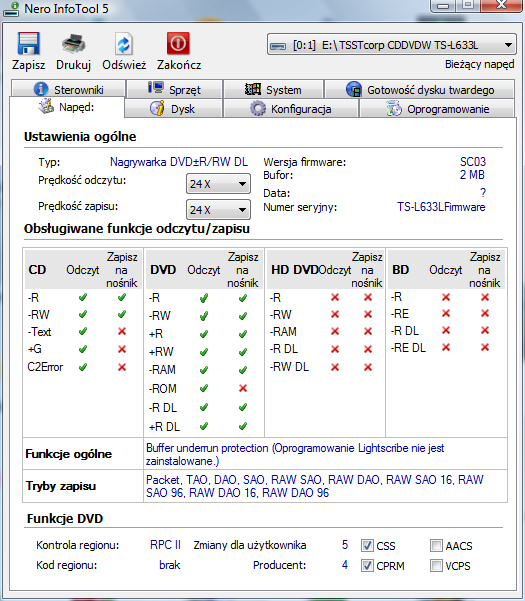Toggle the CPRM checkbox
This screenshot has height=601, width=525.
click(x=367, y=565)
